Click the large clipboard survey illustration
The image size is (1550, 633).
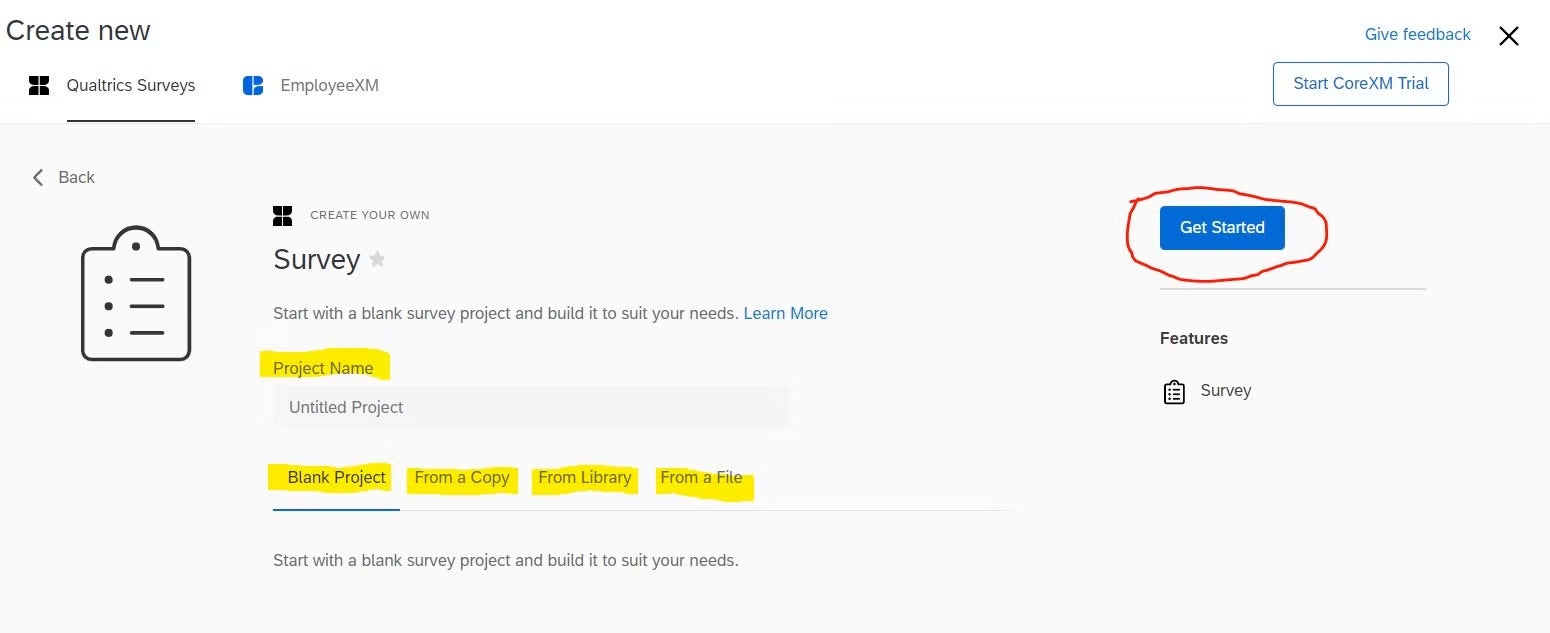click(x=136, y=294)
